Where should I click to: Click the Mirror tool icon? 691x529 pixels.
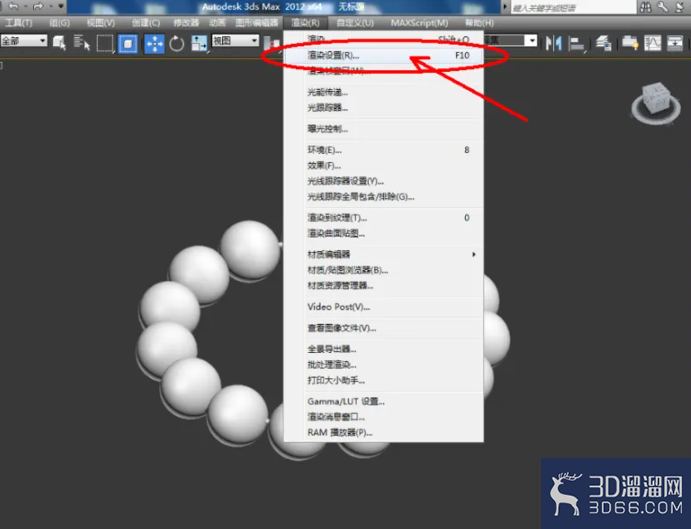coord(553,43)
